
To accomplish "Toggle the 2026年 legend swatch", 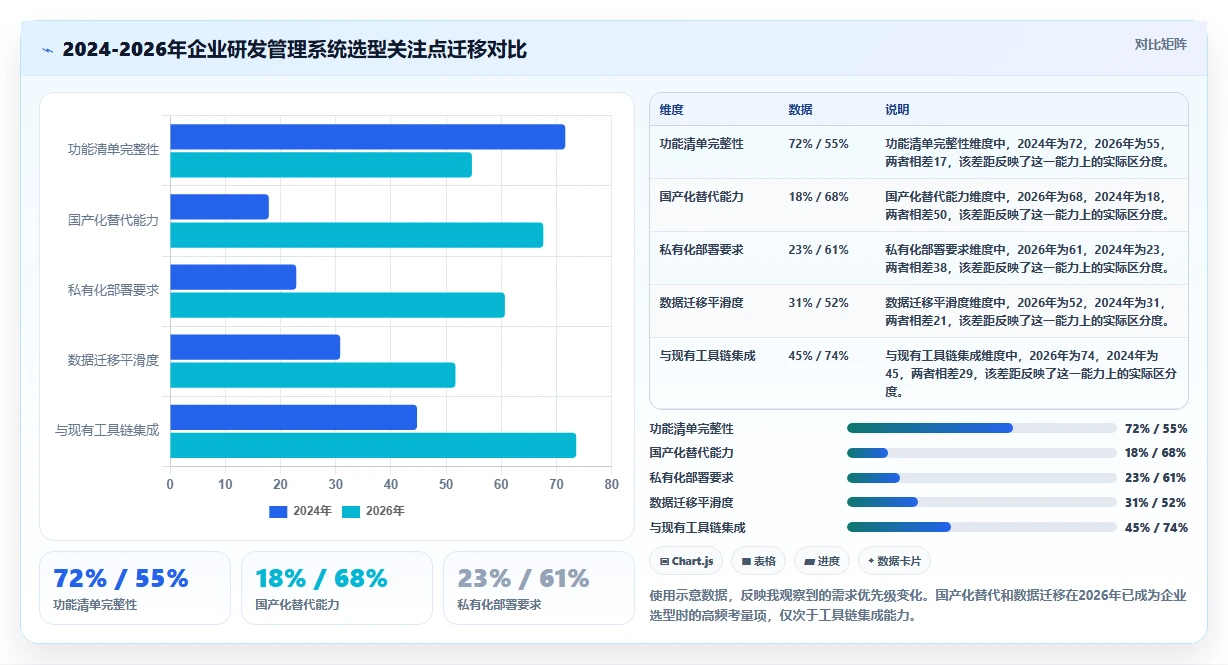I will 351,511.
